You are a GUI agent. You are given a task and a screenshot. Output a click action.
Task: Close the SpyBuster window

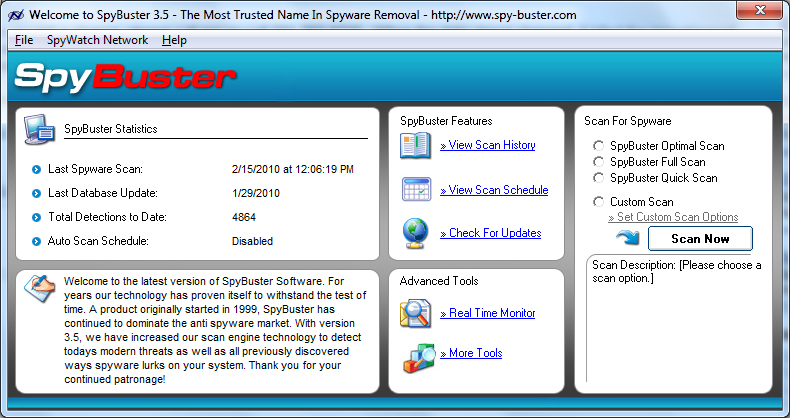pyautogui.click(x=760, y=10)
